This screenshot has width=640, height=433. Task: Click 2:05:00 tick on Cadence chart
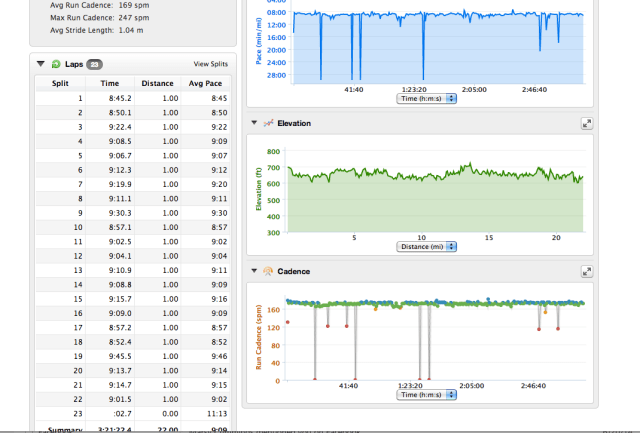[471, 386]
